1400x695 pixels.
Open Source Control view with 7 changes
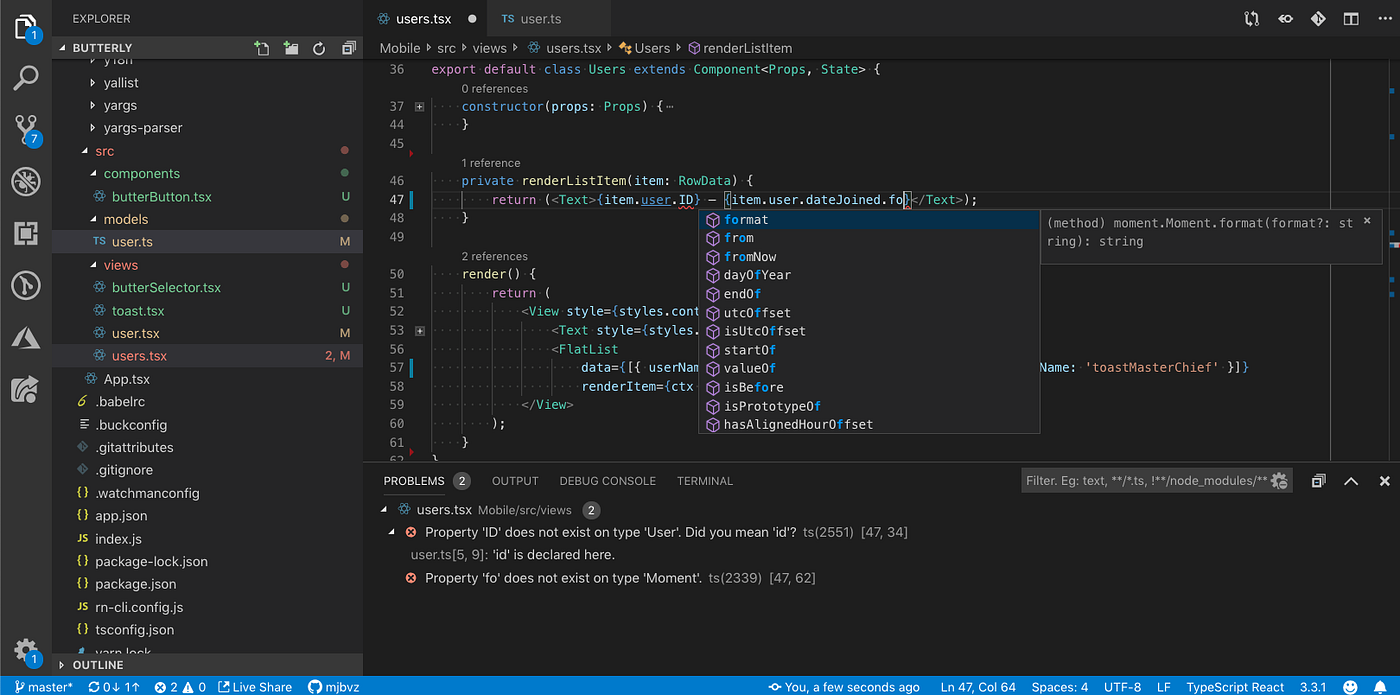(x=26, y=129)
